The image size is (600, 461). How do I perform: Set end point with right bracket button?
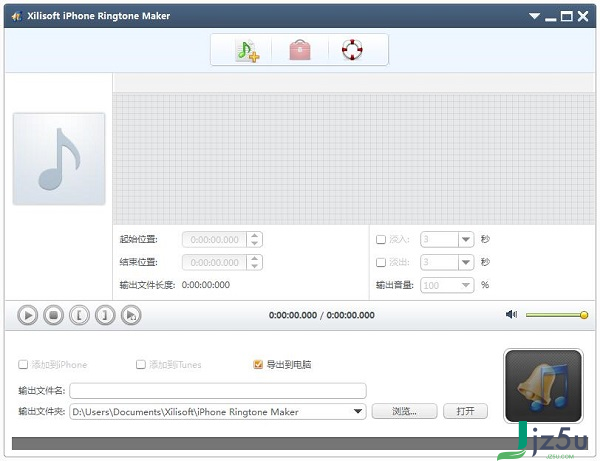pyautogui.click(x=105, y=315)
